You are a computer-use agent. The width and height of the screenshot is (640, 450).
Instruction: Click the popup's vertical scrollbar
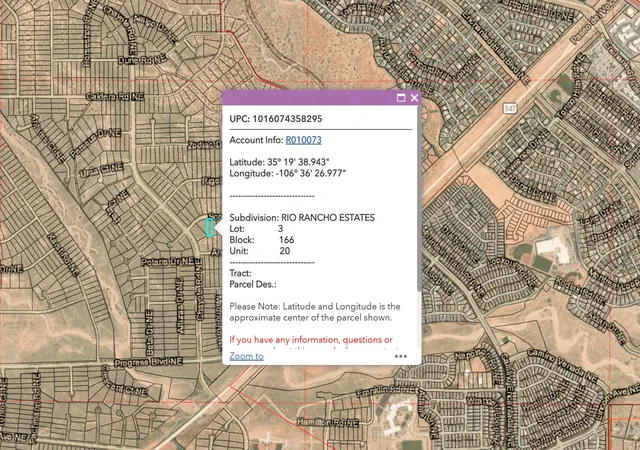tap(419, 198)
